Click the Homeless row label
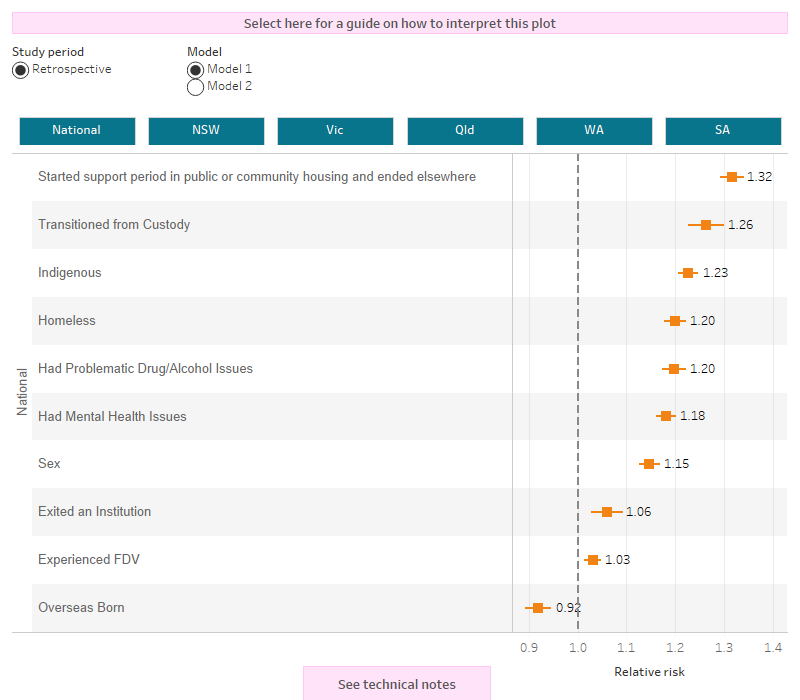 tap(67, 320)
